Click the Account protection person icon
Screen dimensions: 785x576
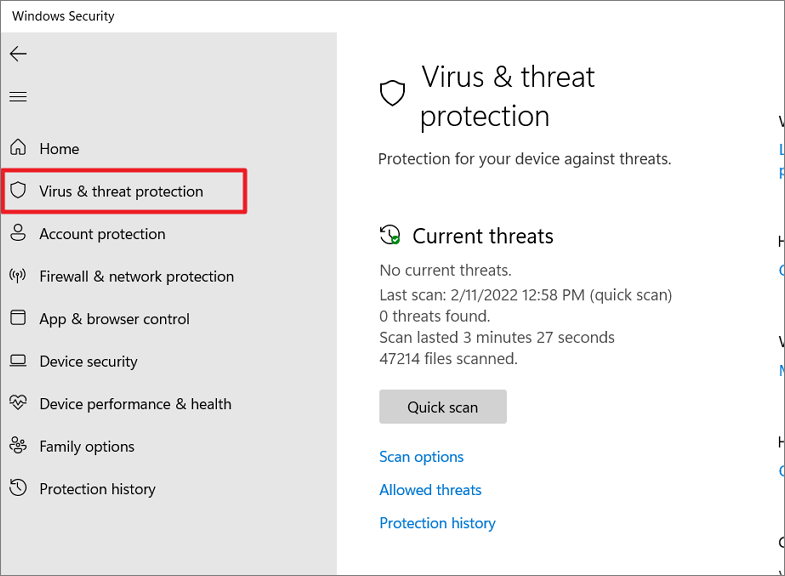(x=18, y=233)
